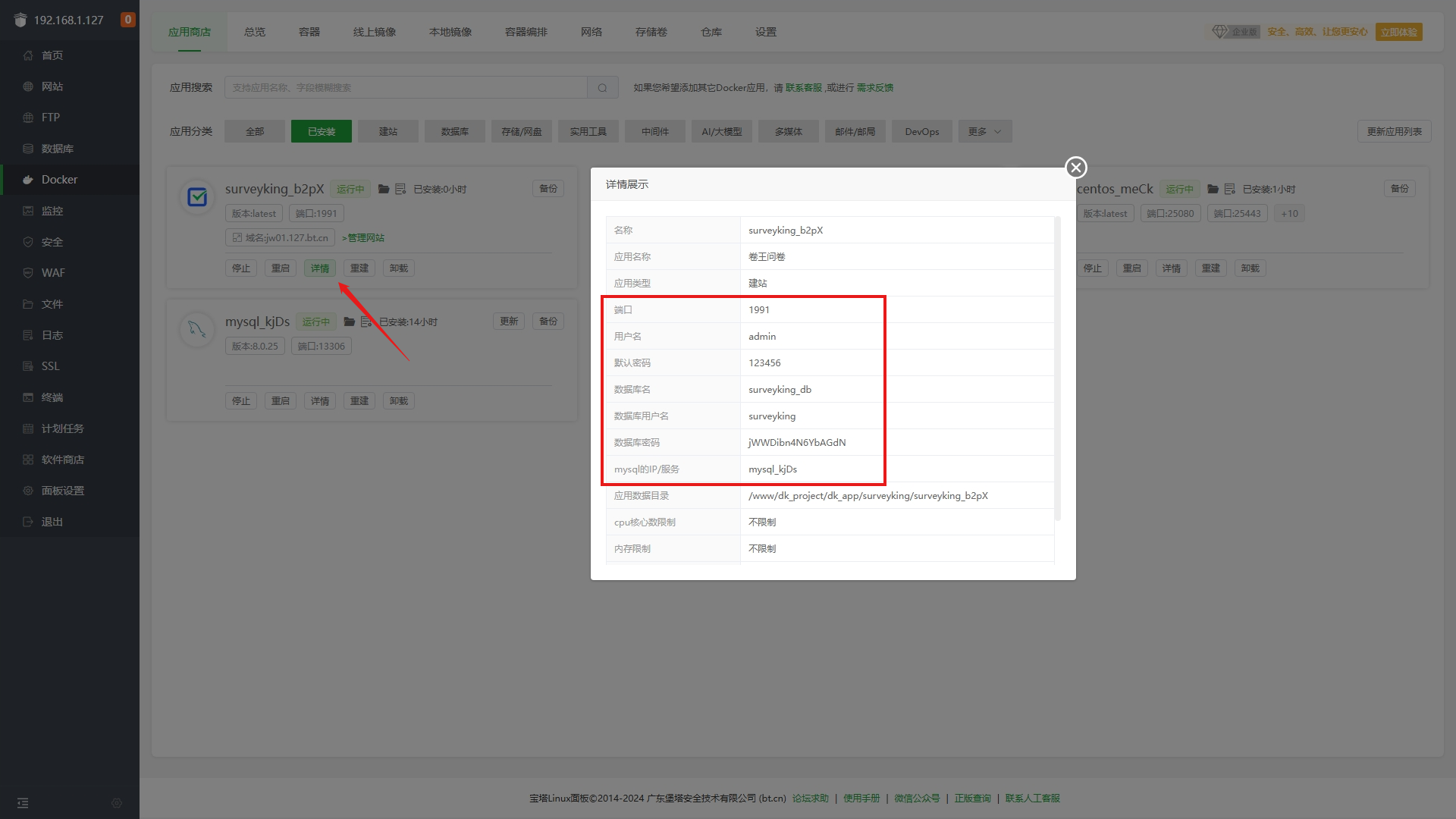Filter apps by 数据库 category button
1456x819 pixels.
coord(455,131)
